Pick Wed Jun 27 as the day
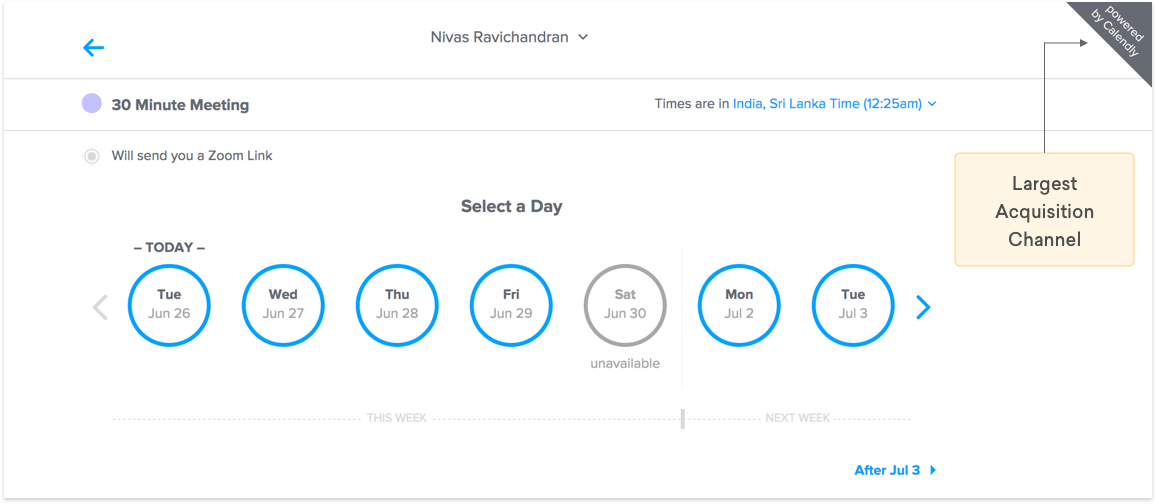 (x=283, y=304)
